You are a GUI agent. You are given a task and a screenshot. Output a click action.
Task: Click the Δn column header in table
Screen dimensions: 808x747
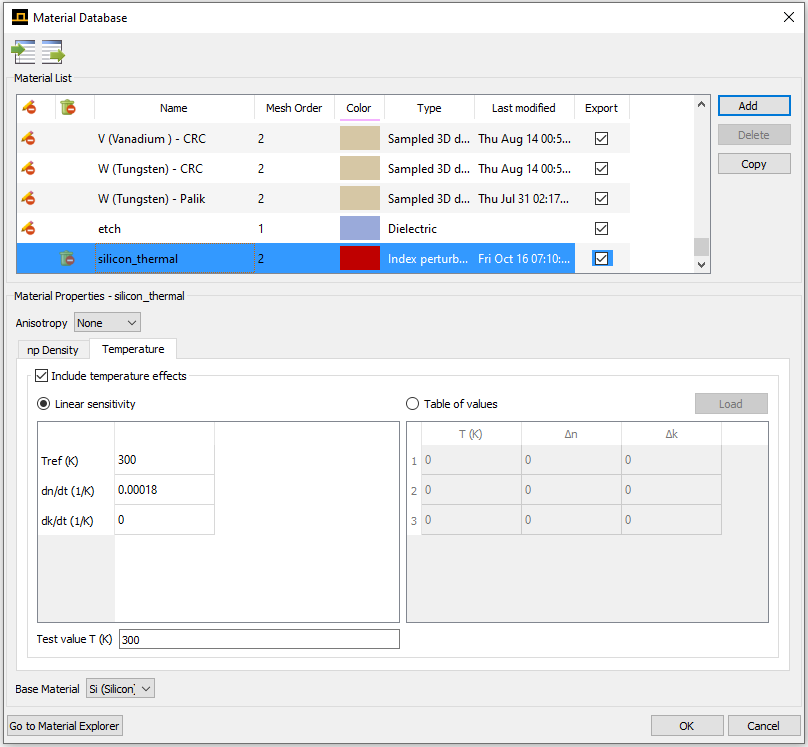pos(571,434)
